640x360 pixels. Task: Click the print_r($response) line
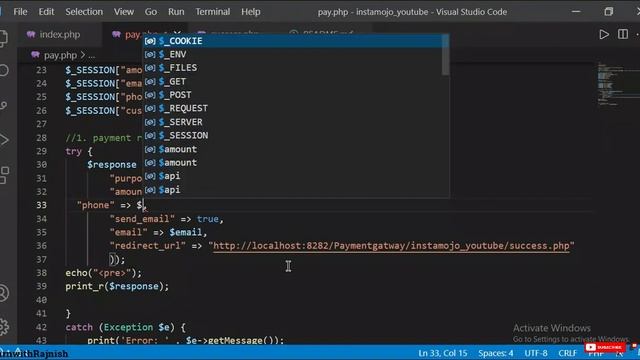(117, 287)
